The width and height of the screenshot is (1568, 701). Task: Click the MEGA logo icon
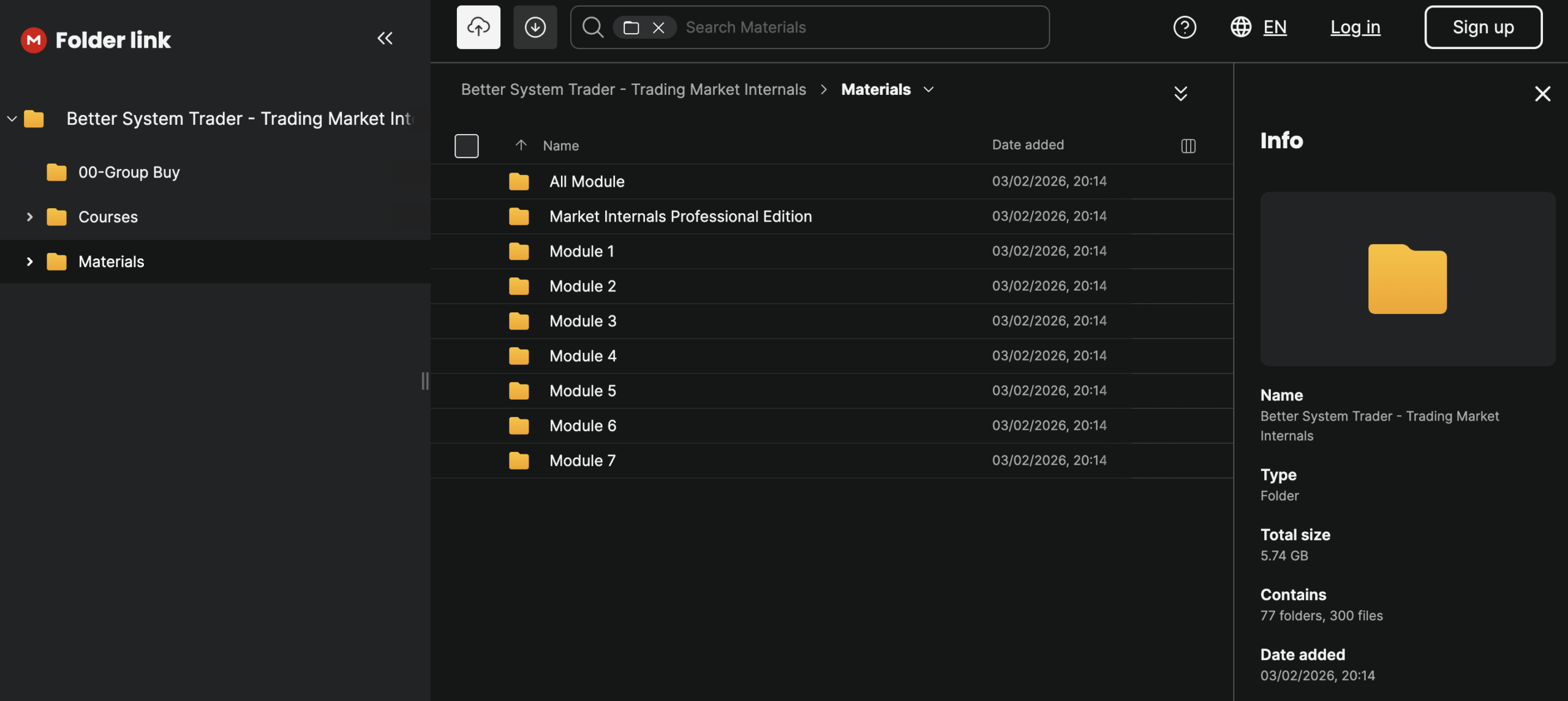(34, 40)
